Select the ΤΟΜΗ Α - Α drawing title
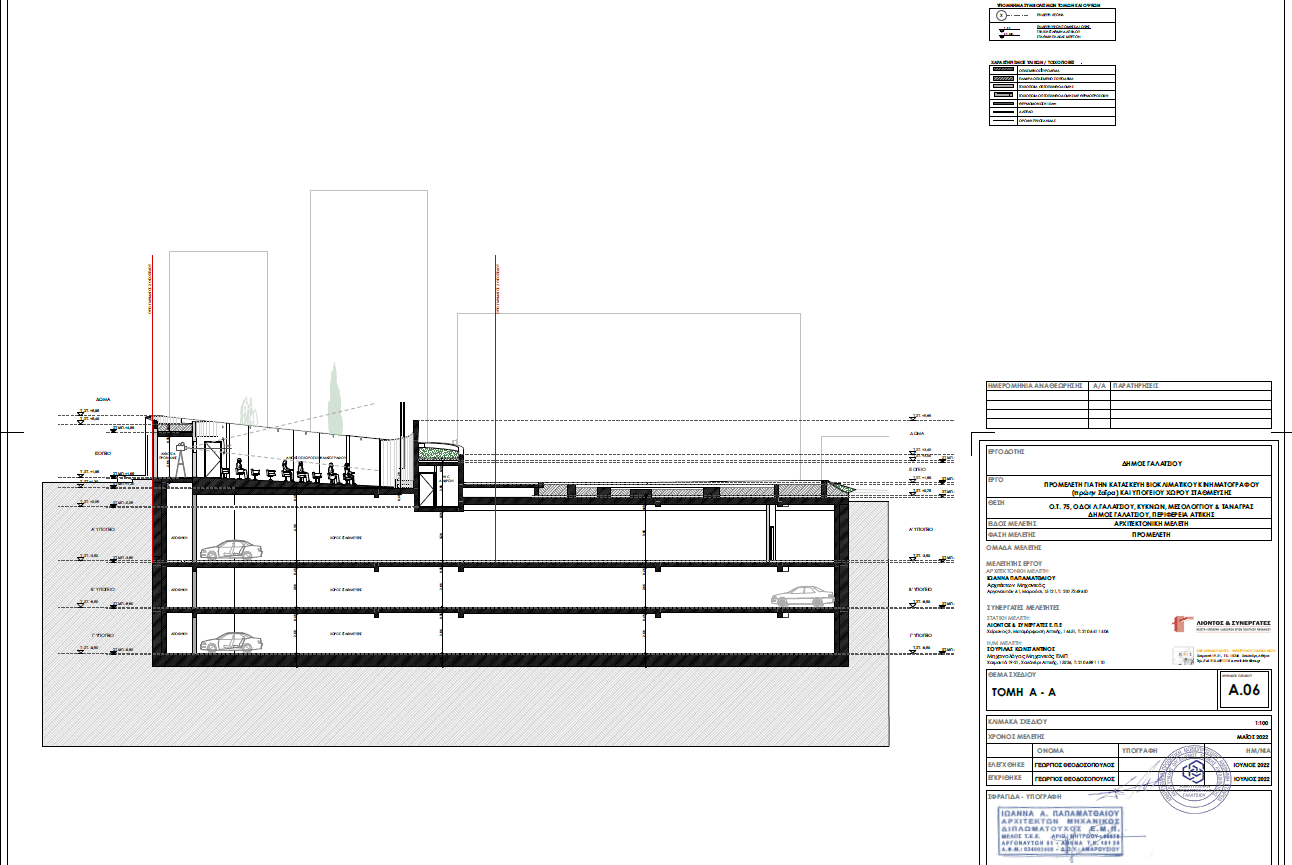The image size is (1292, 865). (x=1023, y=693)
